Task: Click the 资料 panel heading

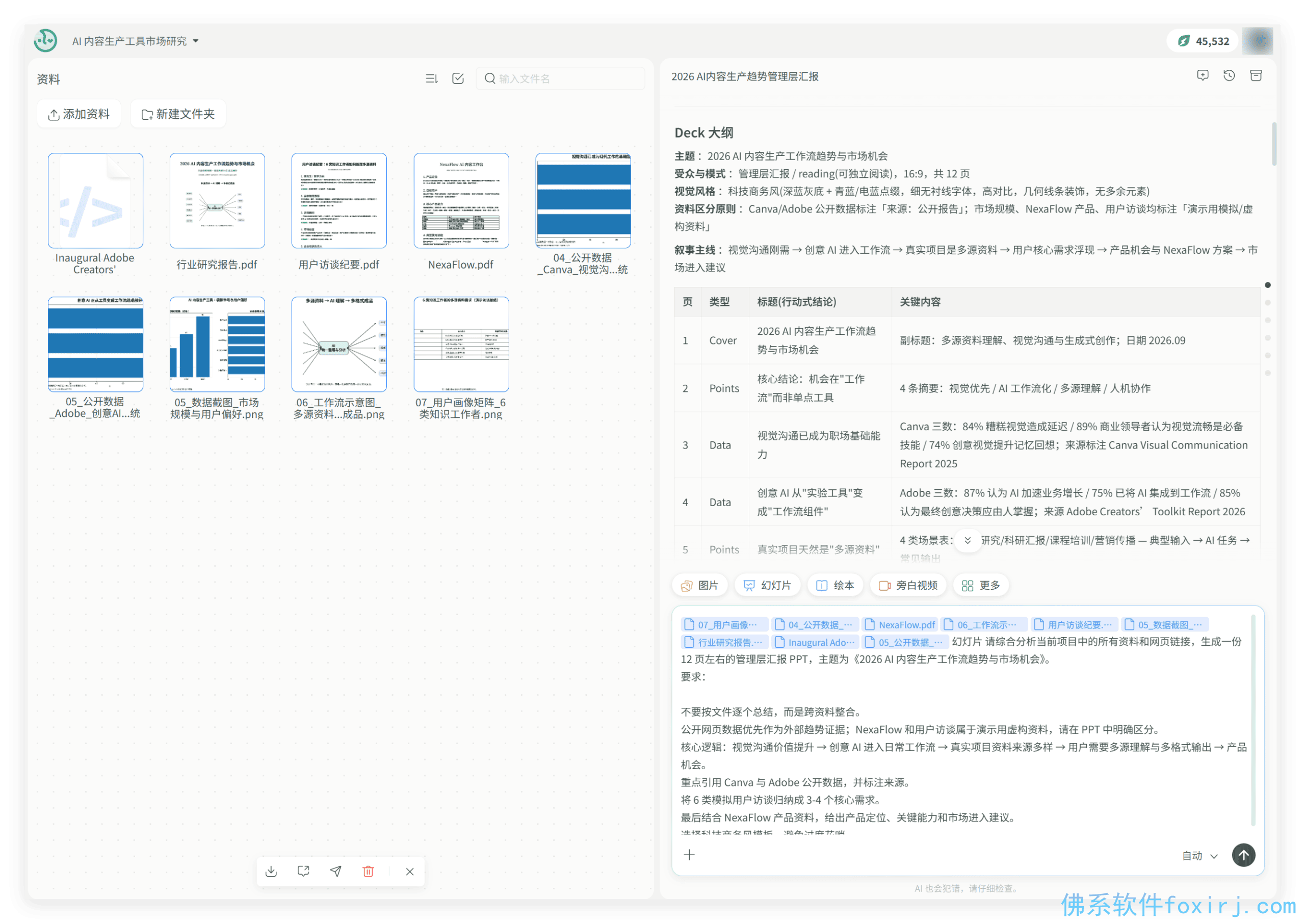Action: click(x=48, y=78)
